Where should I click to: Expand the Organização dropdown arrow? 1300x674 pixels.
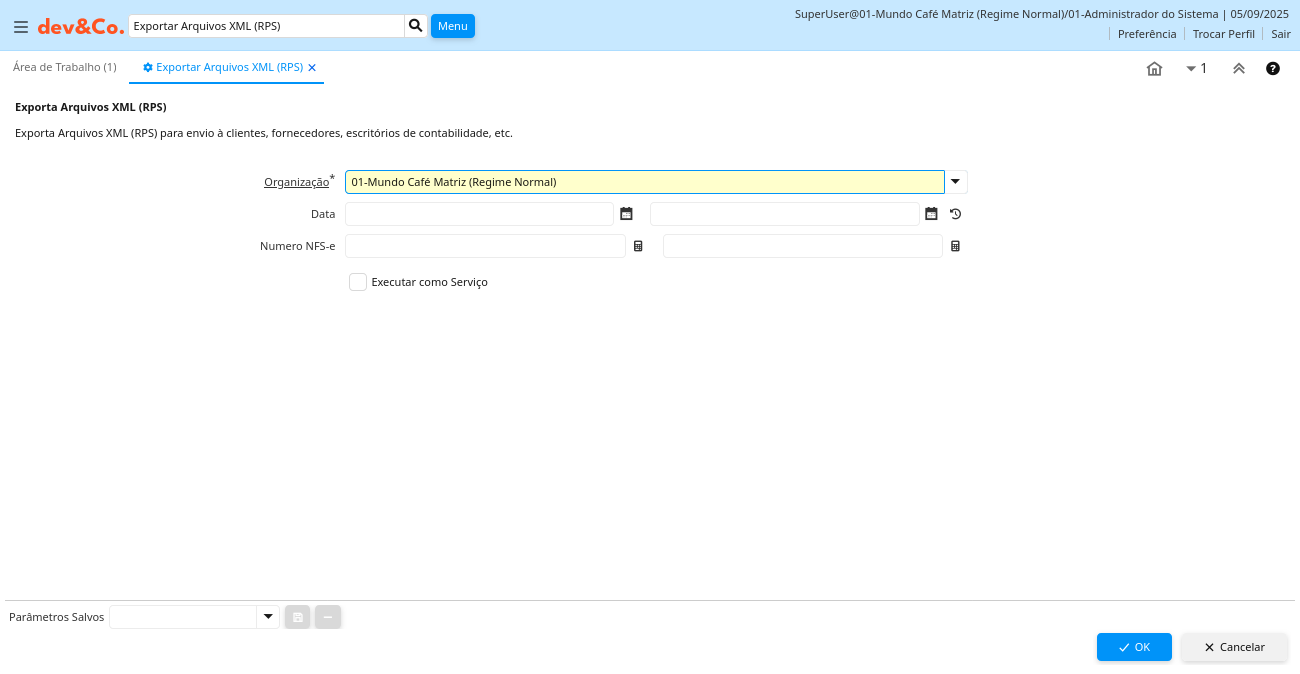click(956, 182)
